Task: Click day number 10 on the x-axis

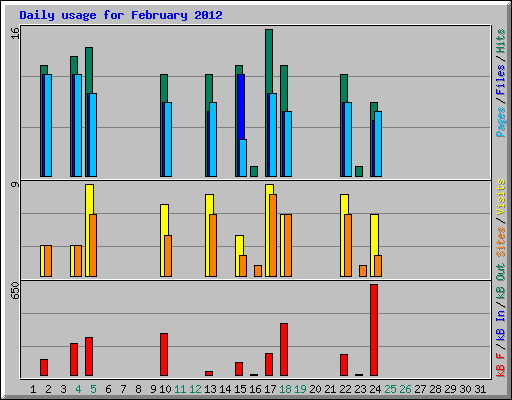Action: [x=165, y=389]
